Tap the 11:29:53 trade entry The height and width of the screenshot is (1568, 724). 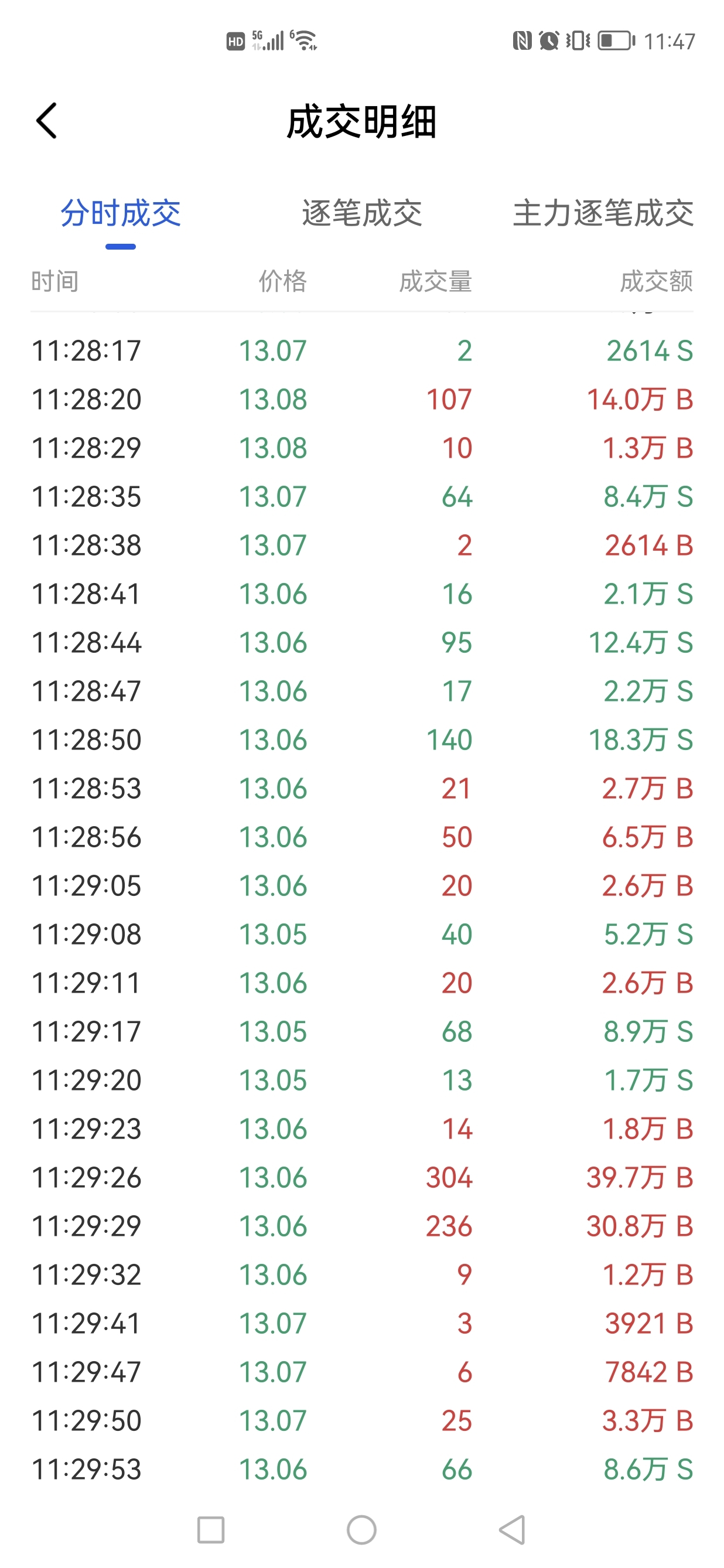coord(361,1470)
